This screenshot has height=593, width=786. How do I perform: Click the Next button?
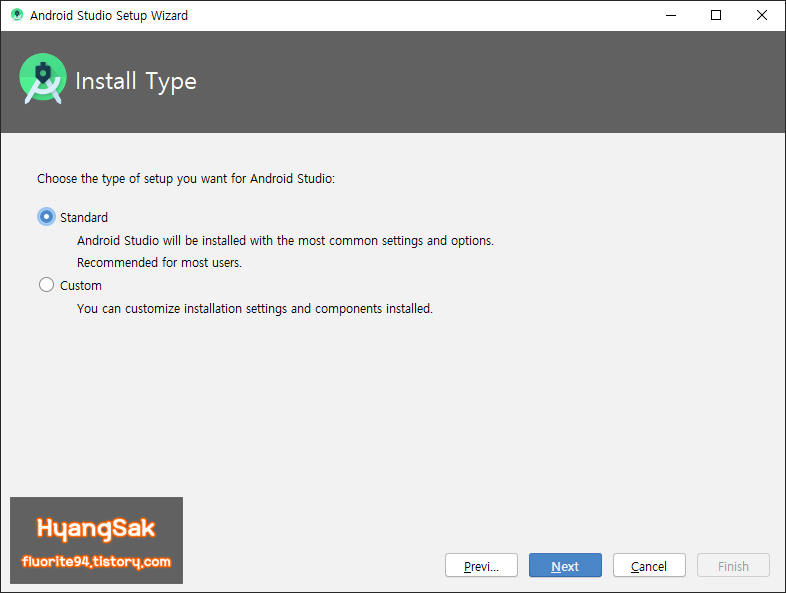coord(565,565)
